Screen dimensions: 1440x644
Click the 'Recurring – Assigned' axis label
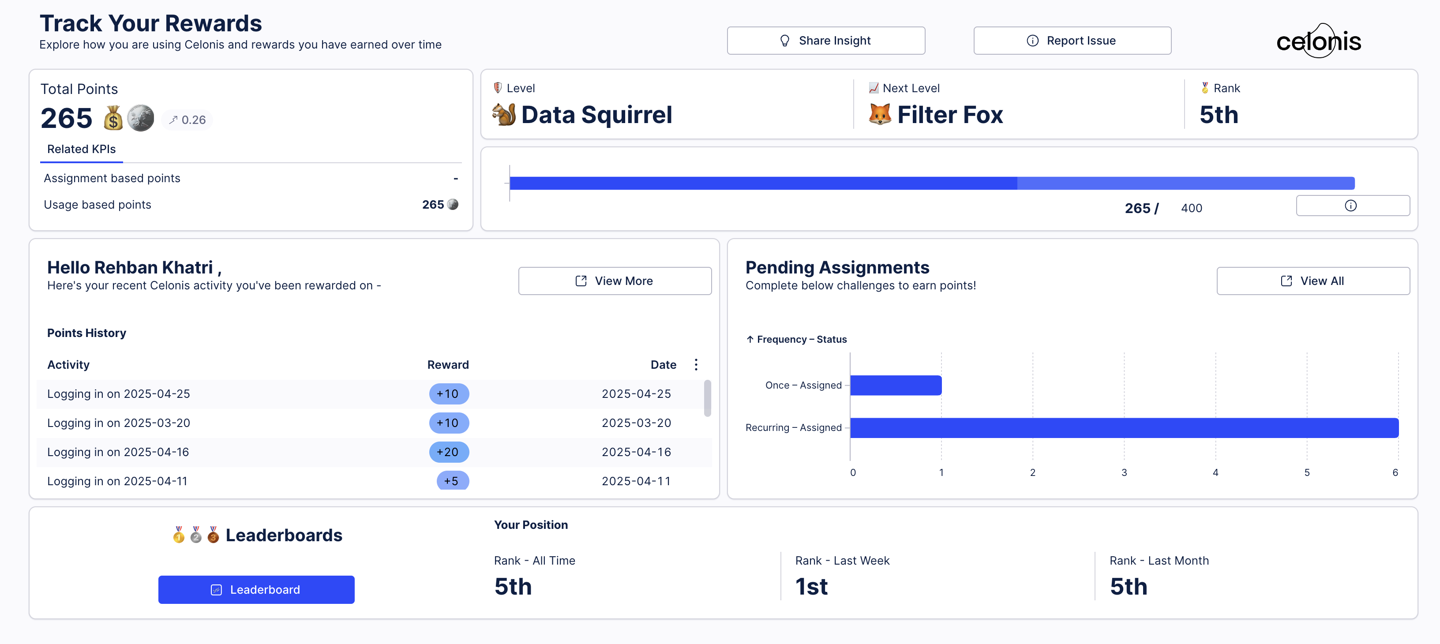pyautogui.click(x=793, y=428)
